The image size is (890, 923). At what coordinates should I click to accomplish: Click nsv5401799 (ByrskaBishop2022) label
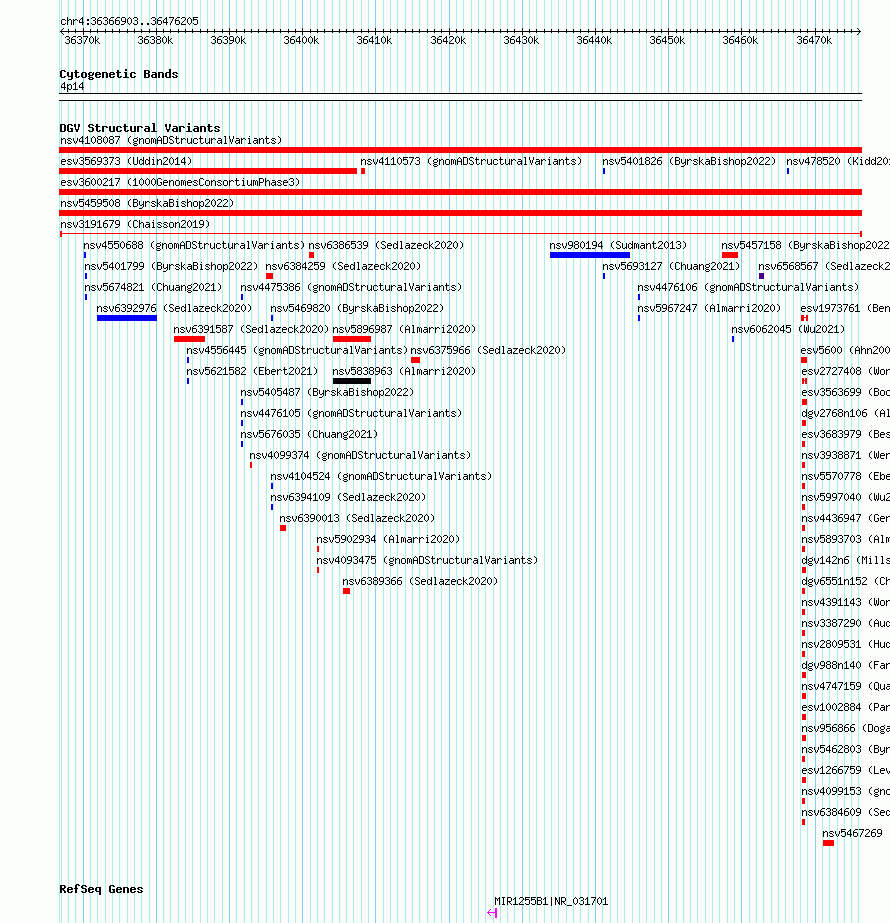coord(171,266)
